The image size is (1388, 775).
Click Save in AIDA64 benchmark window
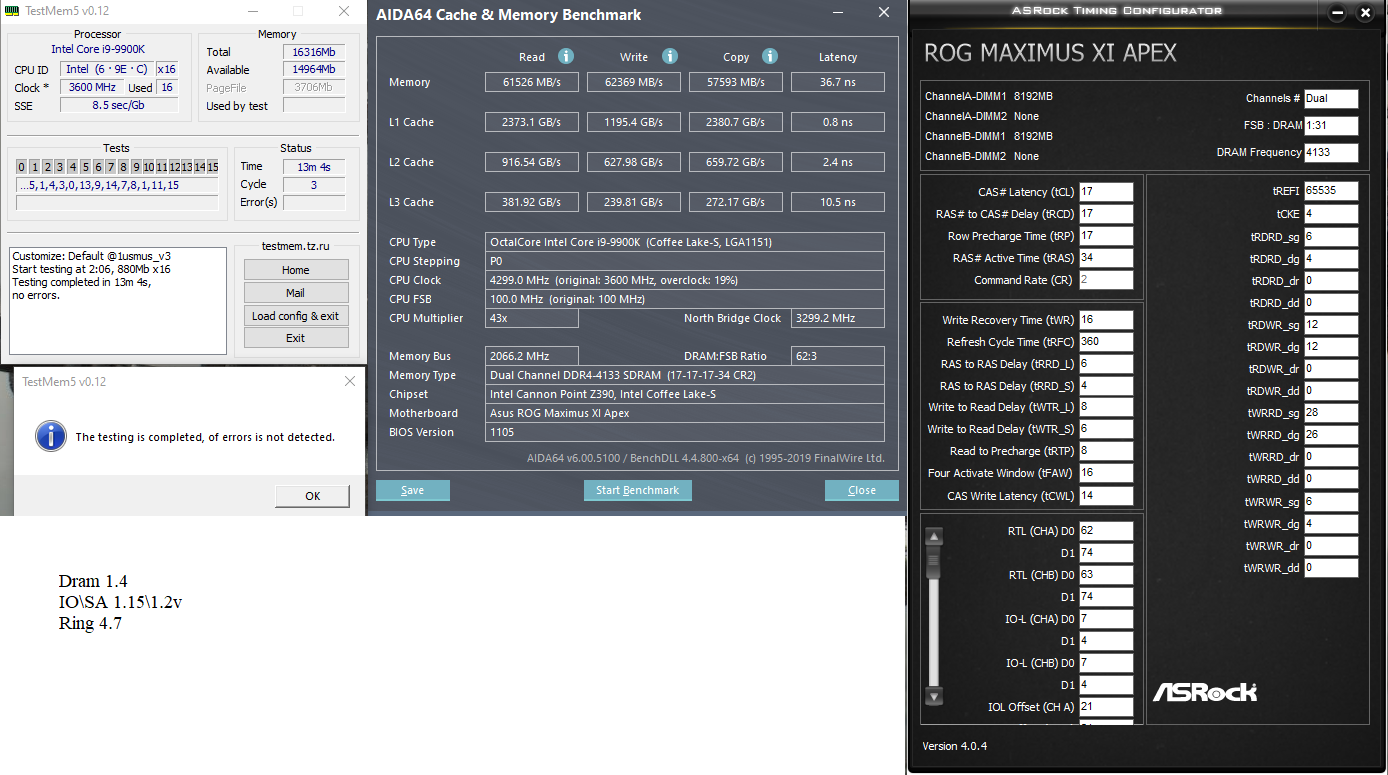pyautogui.click(x=413, y=490)
